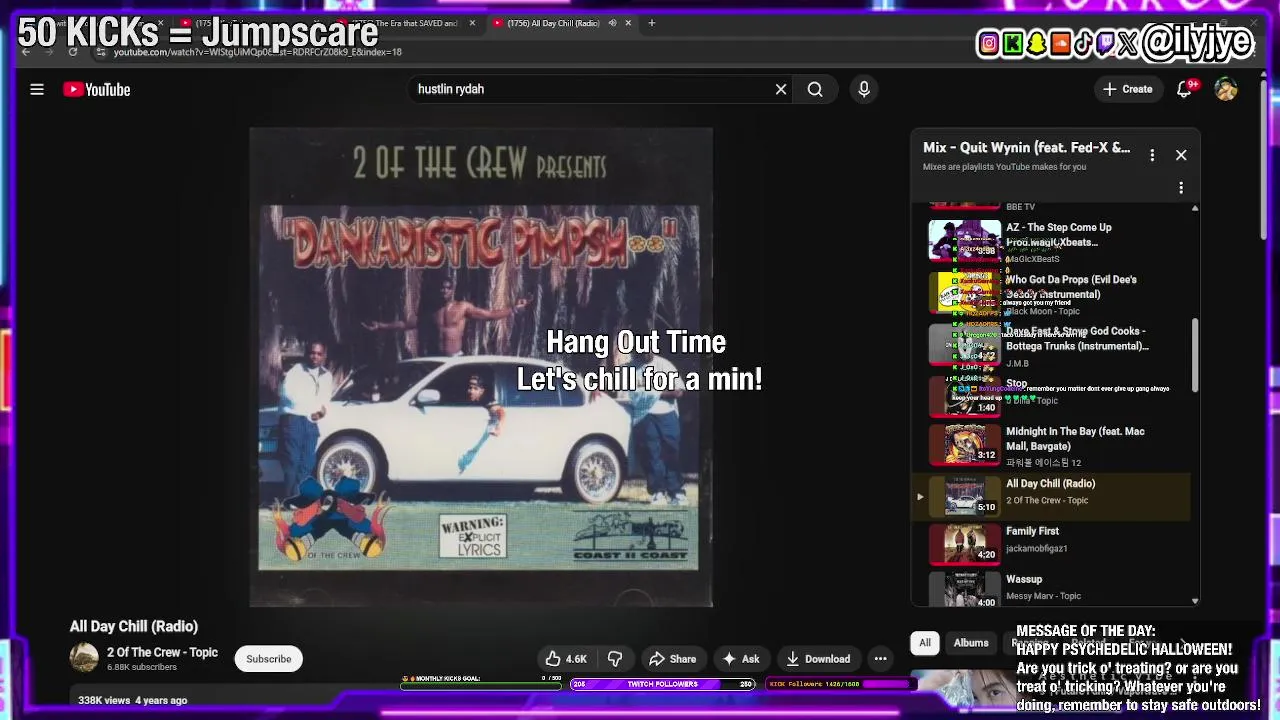Click the Share button
This screenshot has height=720, width=1280.
[x=672, y=659]
